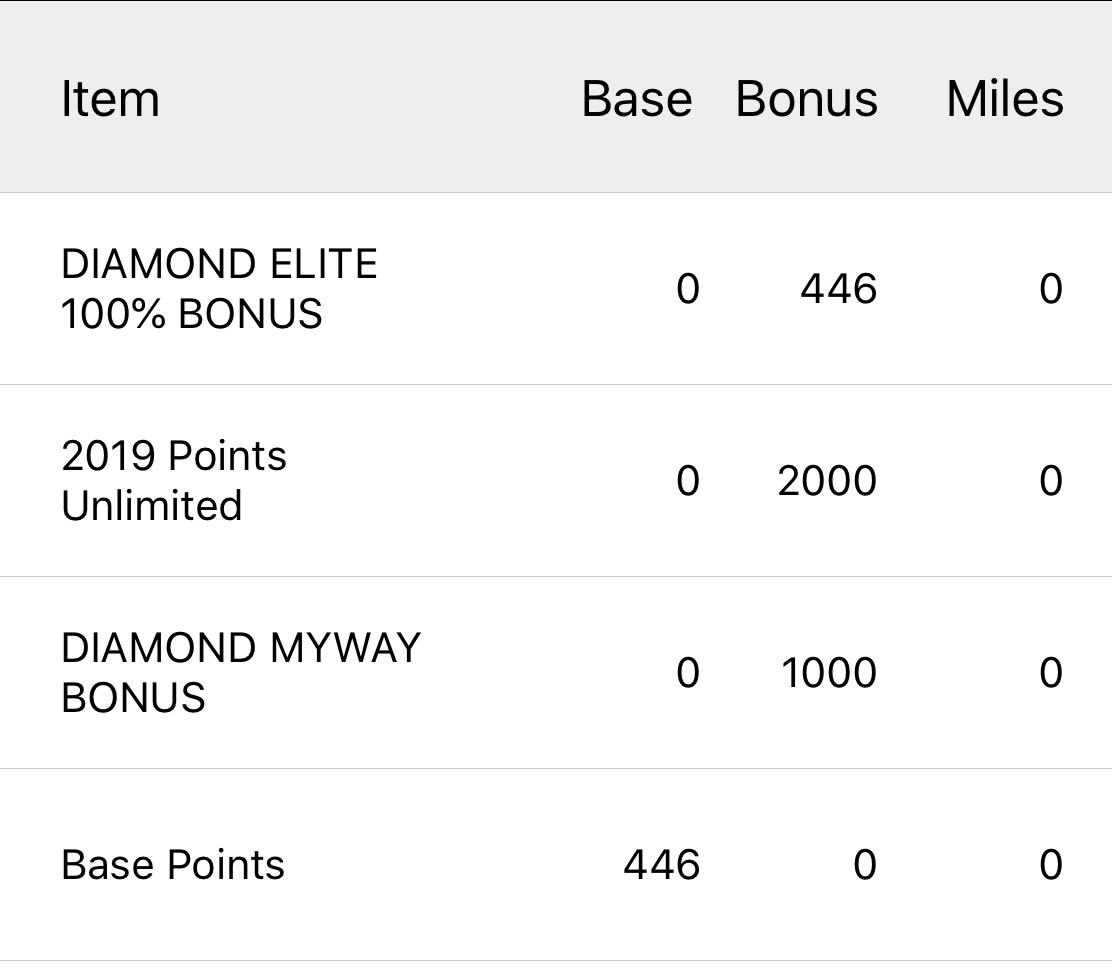The width and height of the screenshot is (1112, 973).
Task: Click Bonus value in Base Points row
Action: coord(865,865)
